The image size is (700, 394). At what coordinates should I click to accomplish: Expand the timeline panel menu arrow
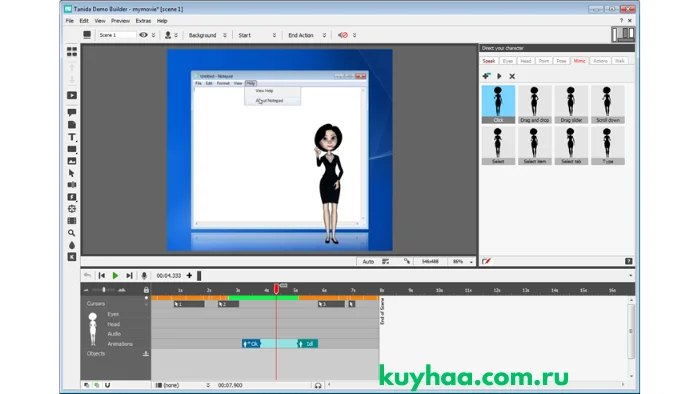(x=630, y=276)
